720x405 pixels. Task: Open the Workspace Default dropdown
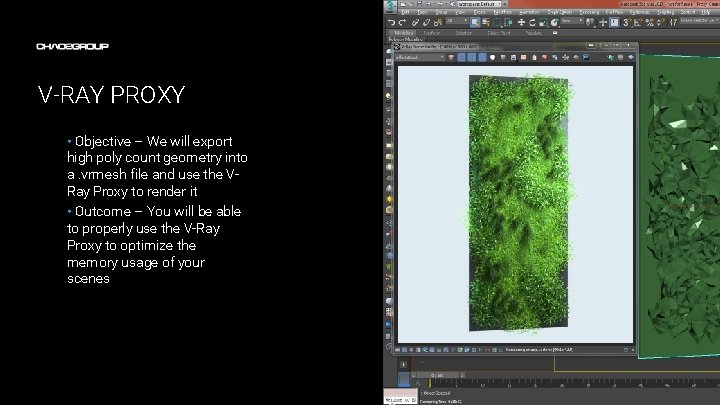point(481,4)
